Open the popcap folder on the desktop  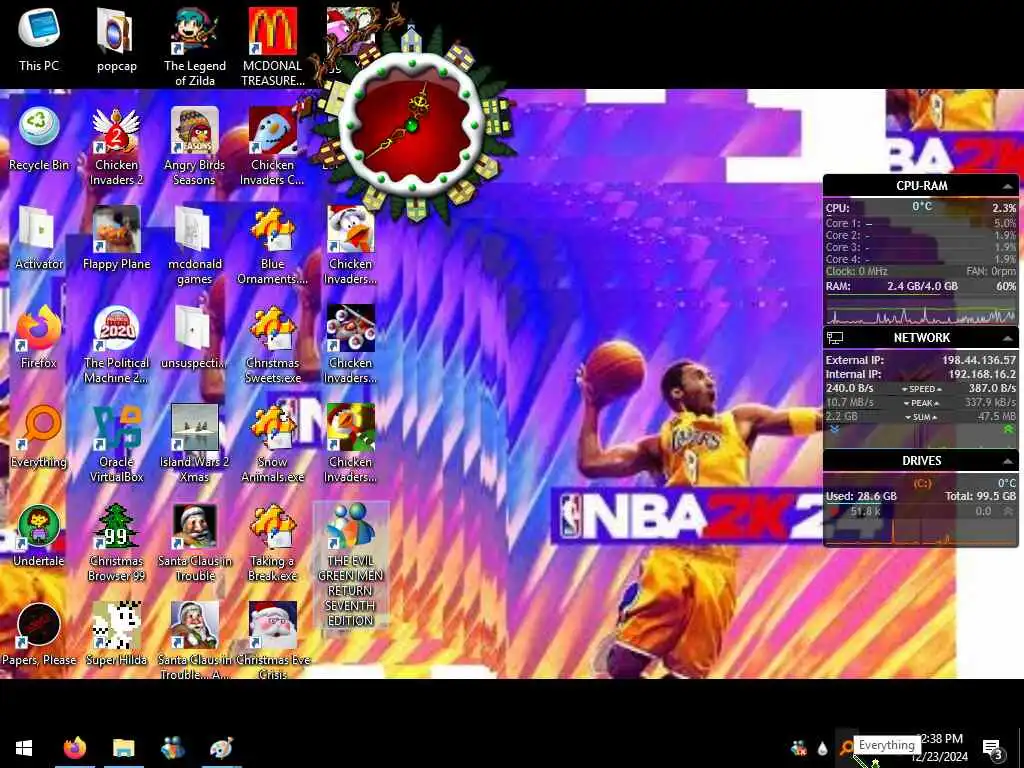click(x=116, y=39)
